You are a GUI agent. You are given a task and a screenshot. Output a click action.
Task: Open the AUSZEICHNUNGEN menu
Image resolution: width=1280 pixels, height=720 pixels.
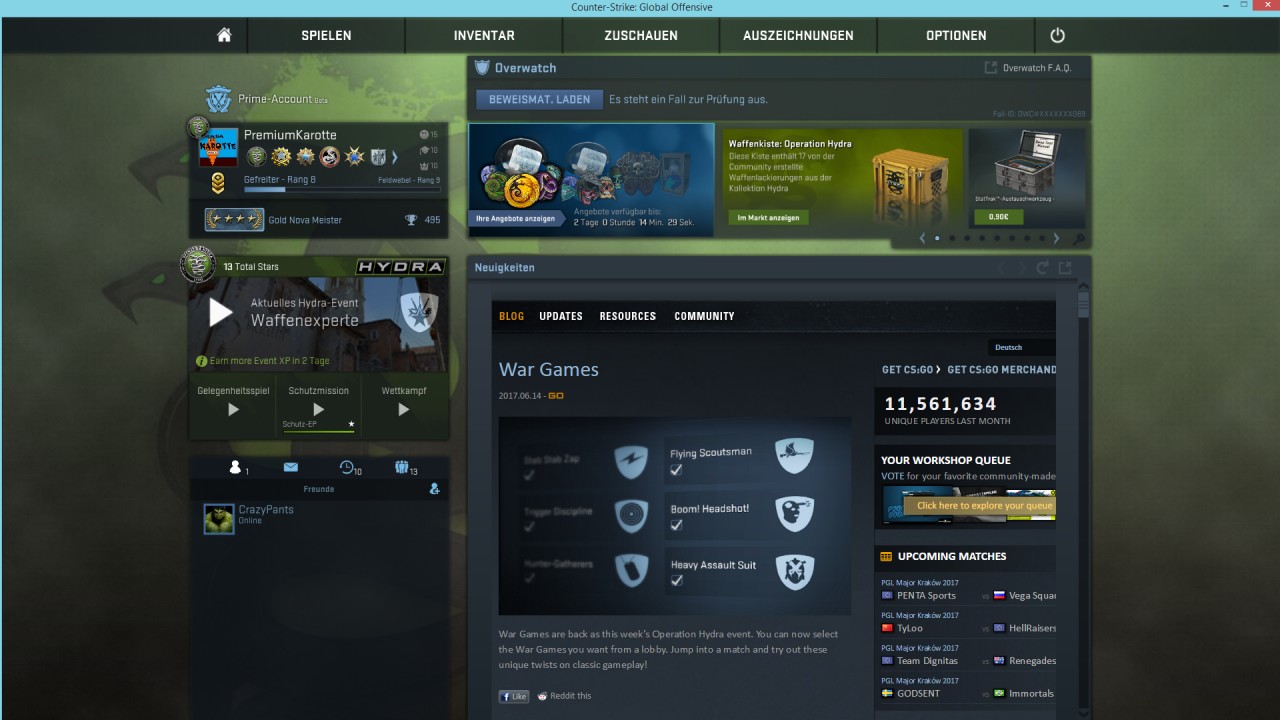point(798,35)
